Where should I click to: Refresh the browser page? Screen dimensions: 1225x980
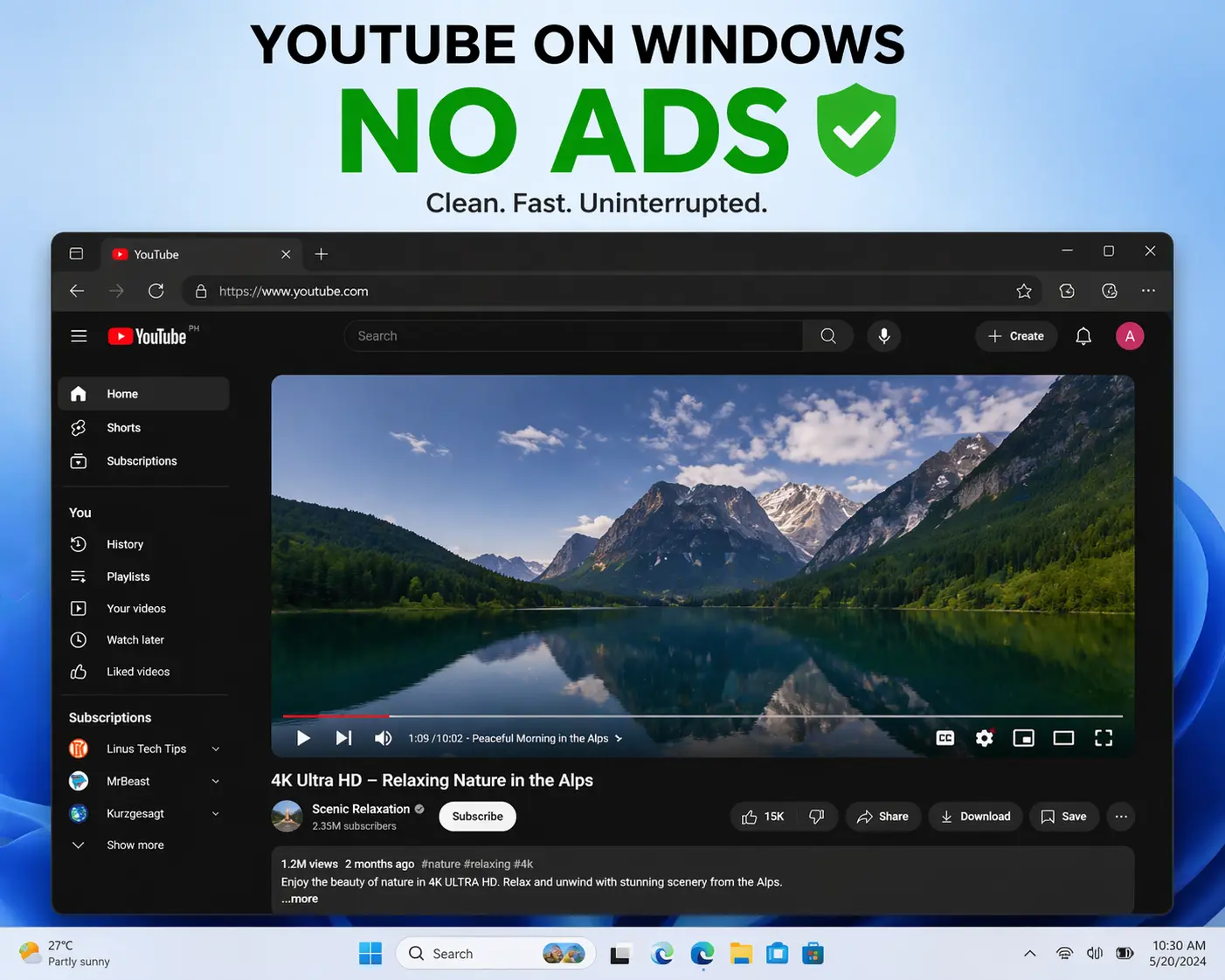coord(156,291)
